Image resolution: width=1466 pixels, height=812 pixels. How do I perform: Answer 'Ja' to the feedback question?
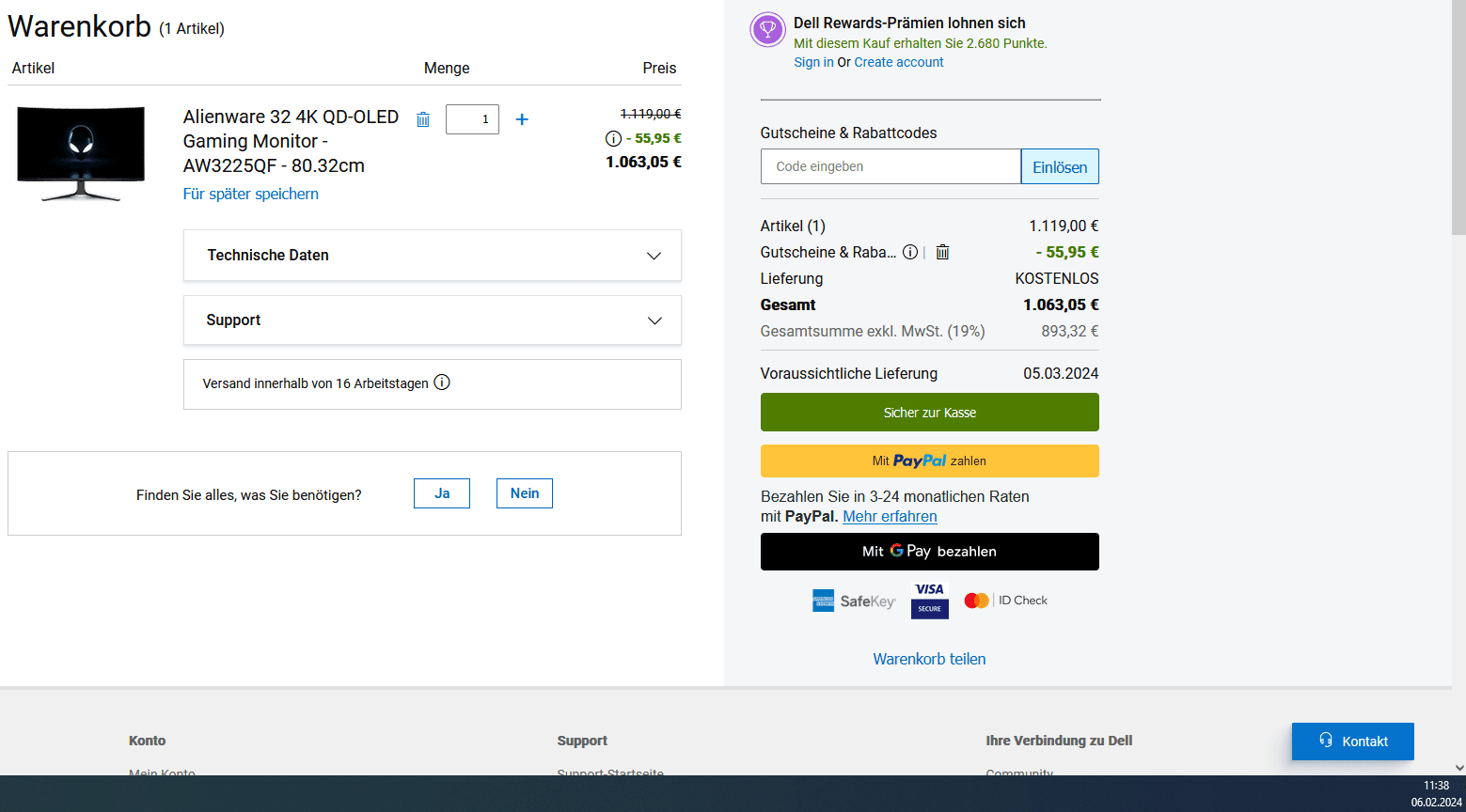tap(442, 493)
